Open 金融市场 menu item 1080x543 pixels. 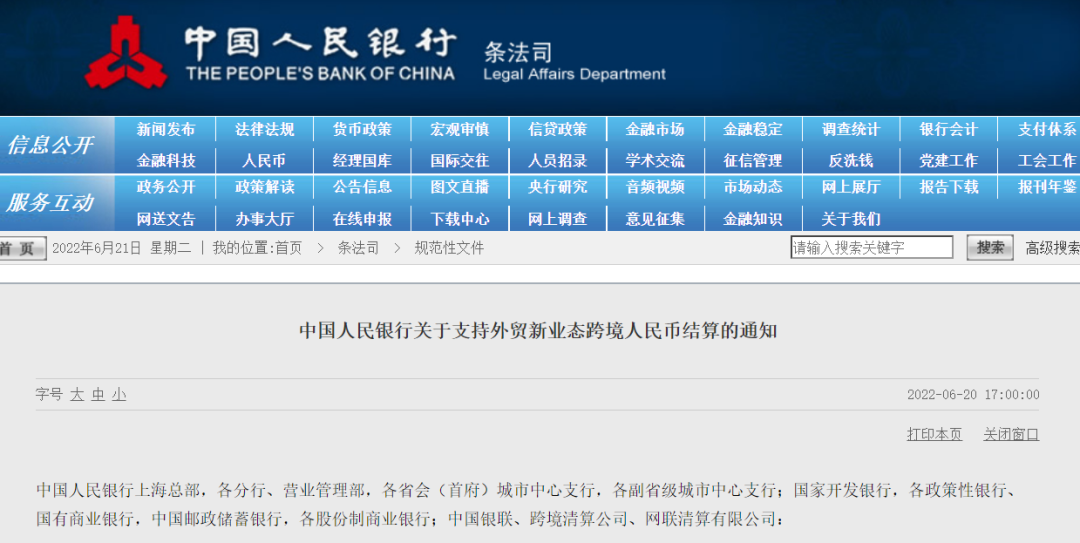click(x=655, y=130)
